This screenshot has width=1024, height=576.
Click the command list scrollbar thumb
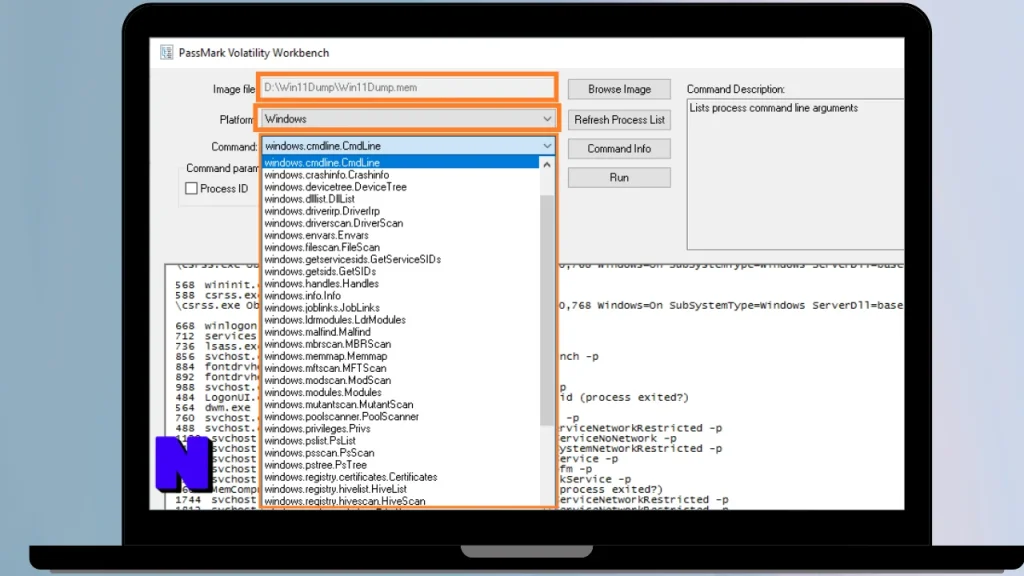(547, 310)
